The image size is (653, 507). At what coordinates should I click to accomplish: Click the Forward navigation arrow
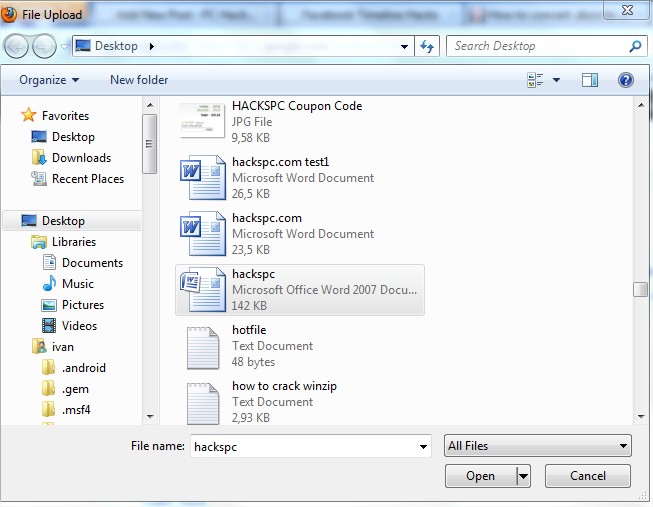pyautogui.click(x=44, y=46)
